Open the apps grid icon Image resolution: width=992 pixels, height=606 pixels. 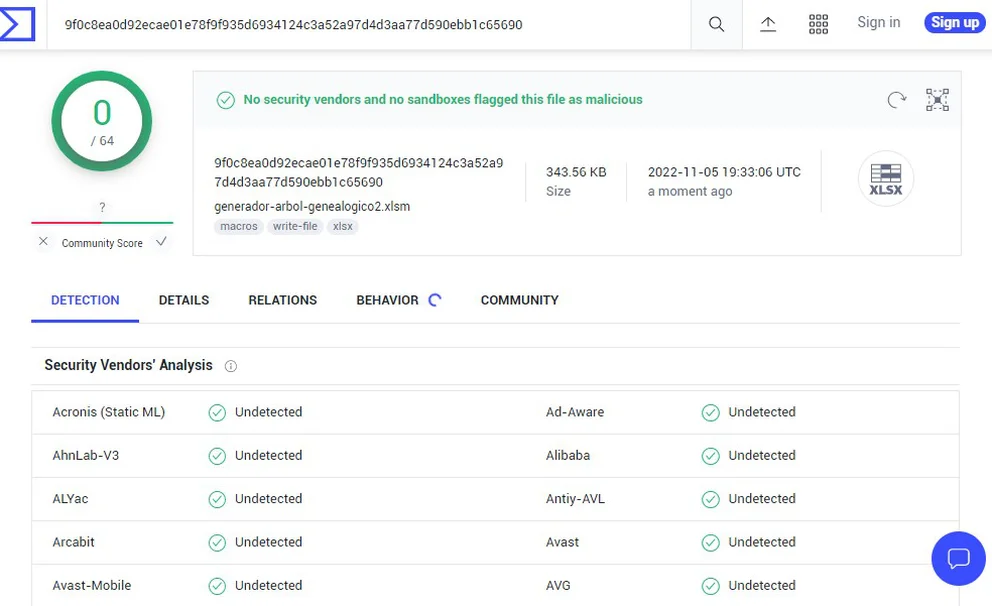pyautogui.click(x=818, y=24)
